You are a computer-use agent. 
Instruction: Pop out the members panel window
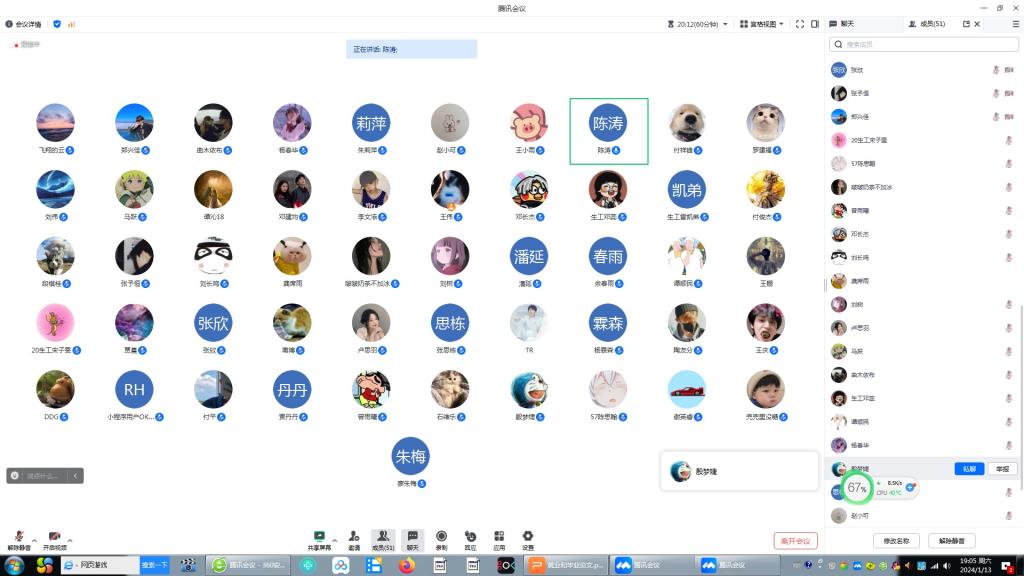(966, 24)
